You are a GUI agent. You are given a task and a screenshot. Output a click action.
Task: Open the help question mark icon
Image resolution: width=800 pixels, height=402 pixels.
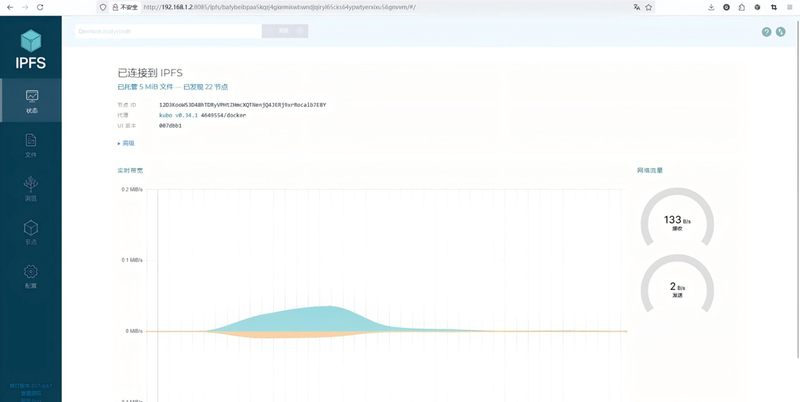click(x=766, y=32)
